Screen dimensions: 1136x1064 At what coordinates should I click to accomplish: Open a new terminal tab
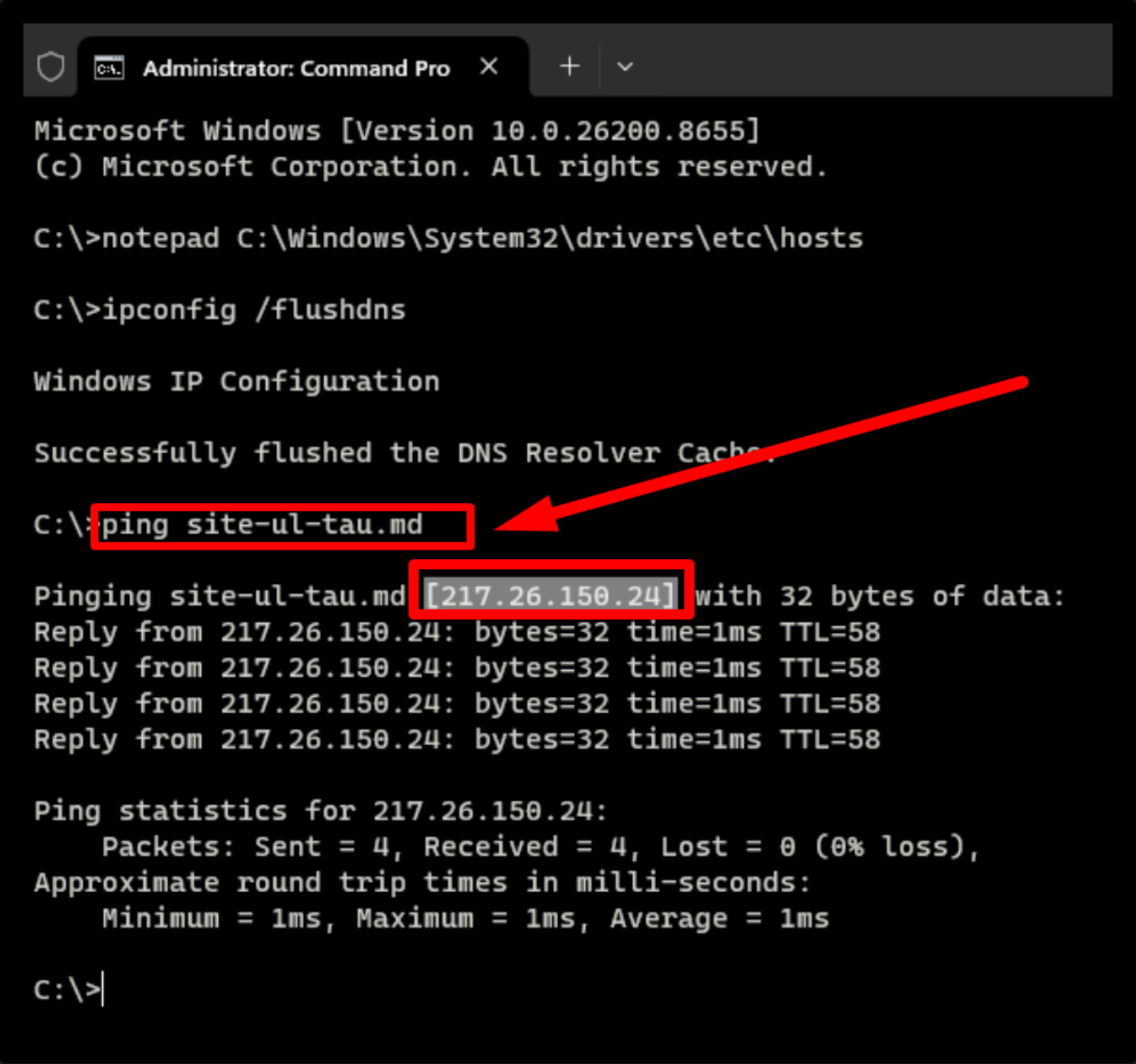570,67
